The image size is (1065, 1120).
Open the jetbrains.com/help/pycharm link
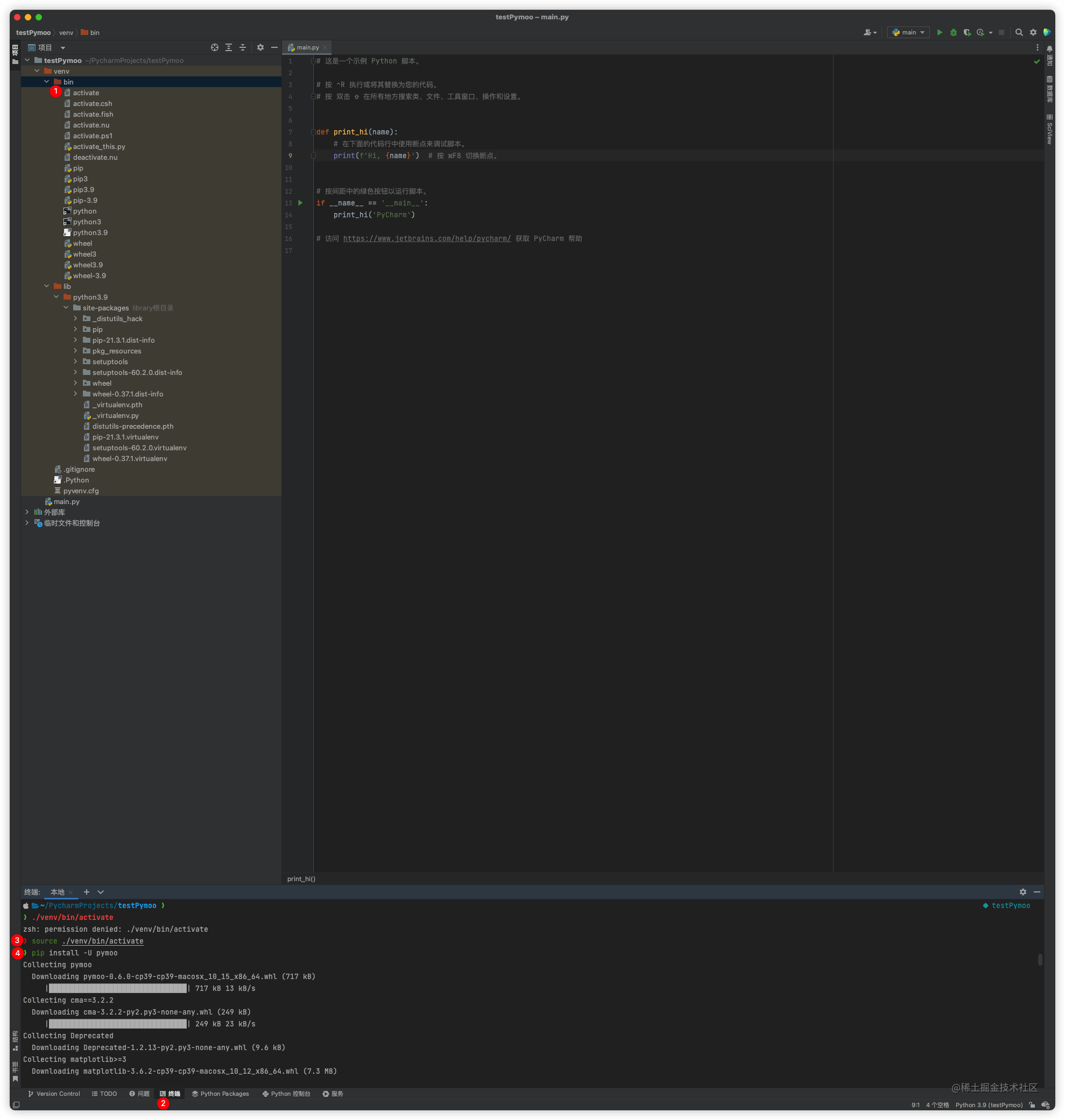click(x=427, y=238)
